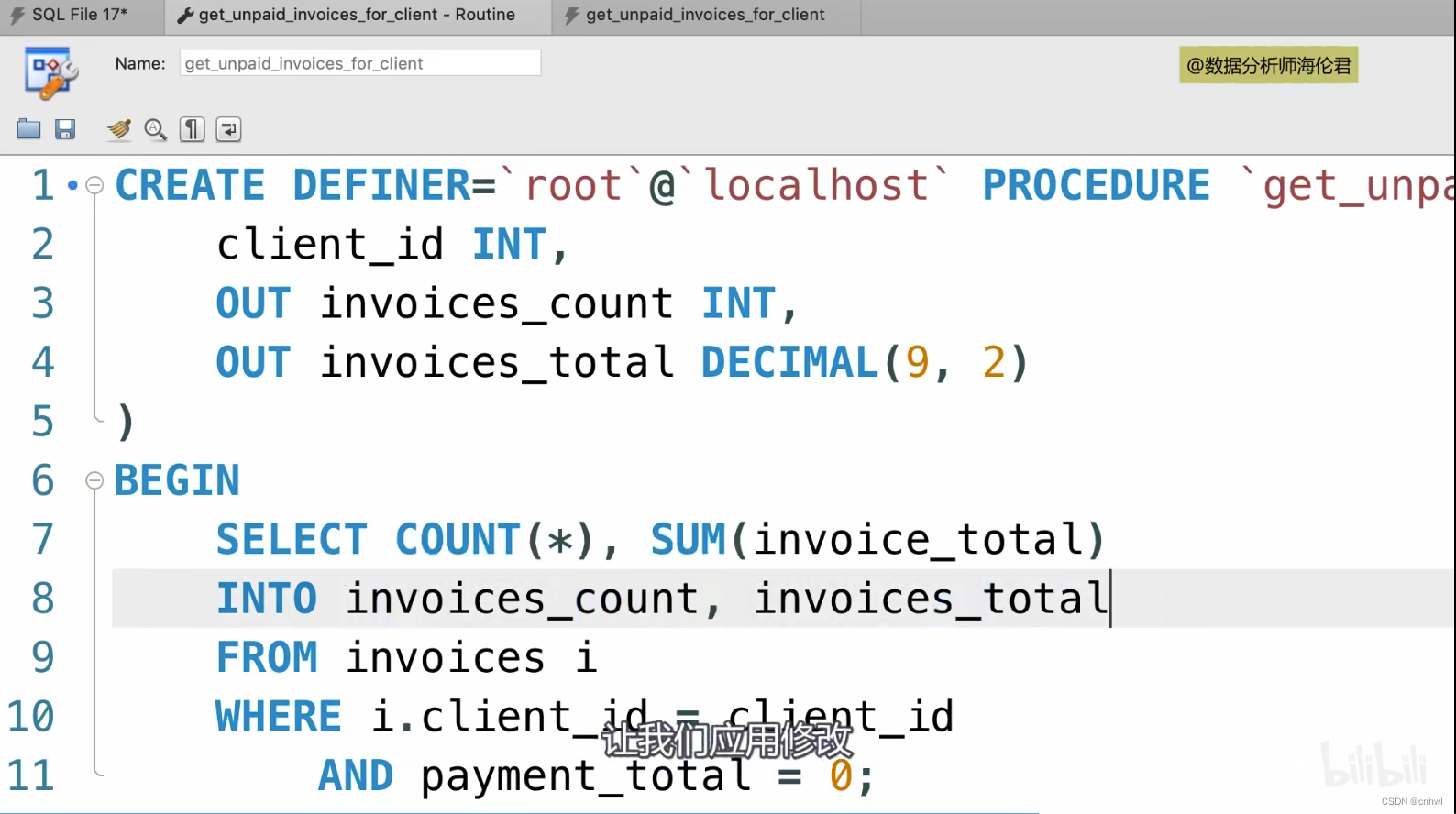Viewport: 1456px width, 814px height.
Task: Save the script with floppy disk icon
Action: click(64, 129)
